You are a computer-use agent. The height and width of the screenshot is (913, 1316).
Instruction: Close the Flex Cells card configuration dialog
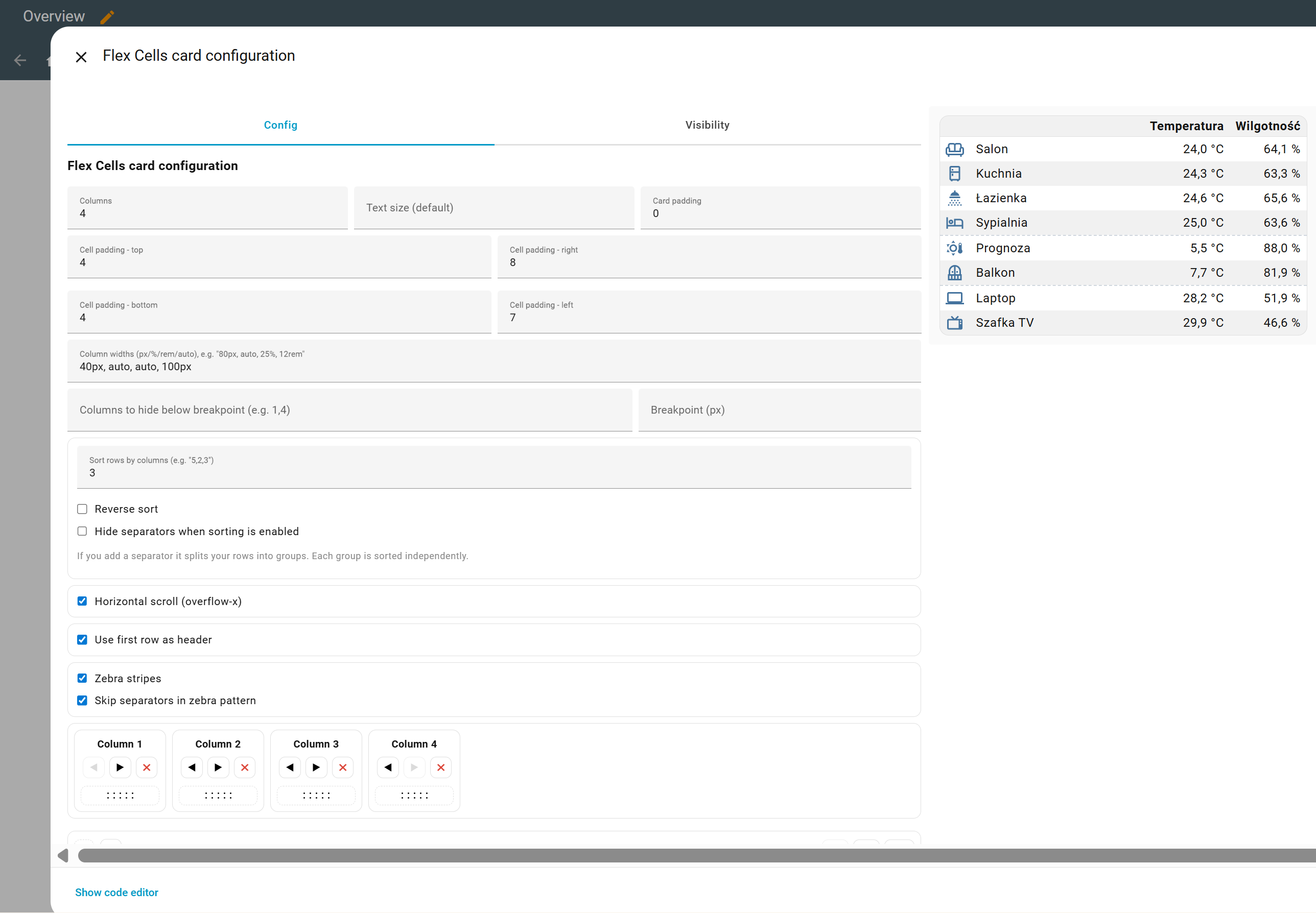(81, 57)
